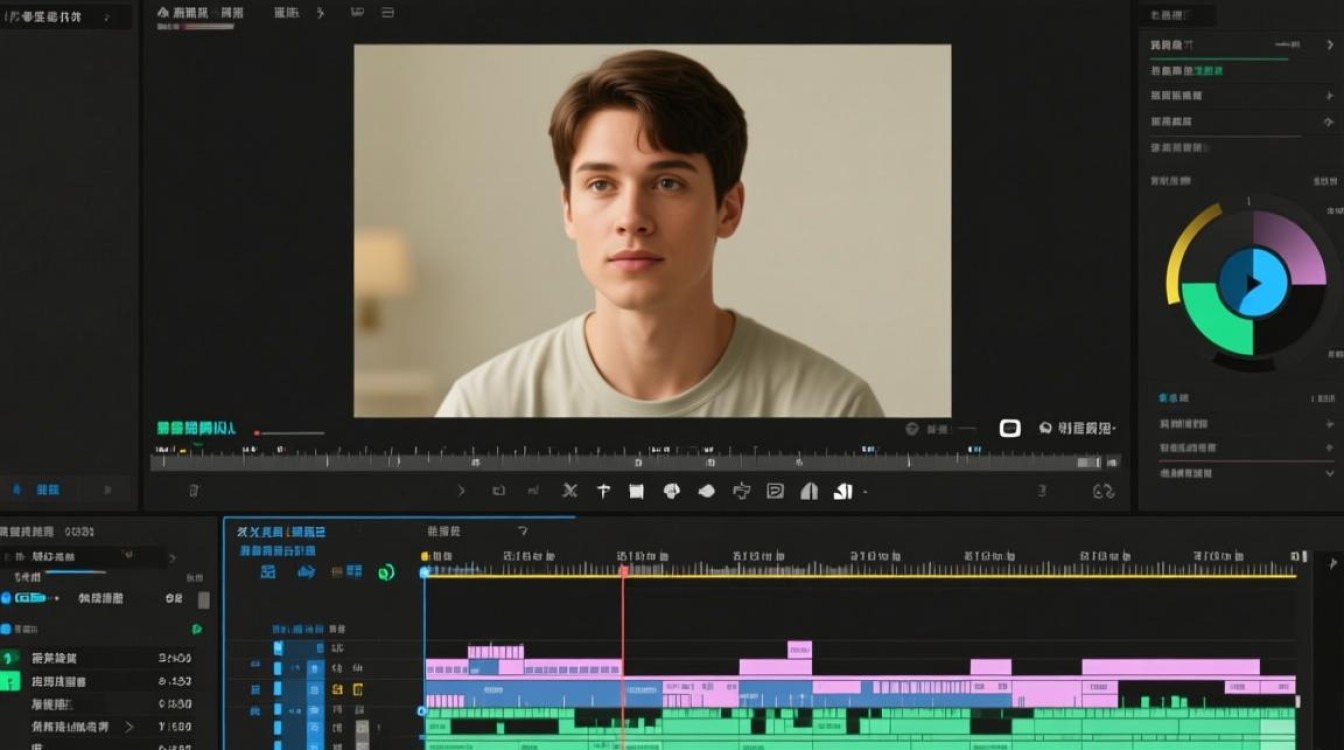Toggle the yellow lock icon on track
The width and height of the screenshot is (1344, 750).
337,689
